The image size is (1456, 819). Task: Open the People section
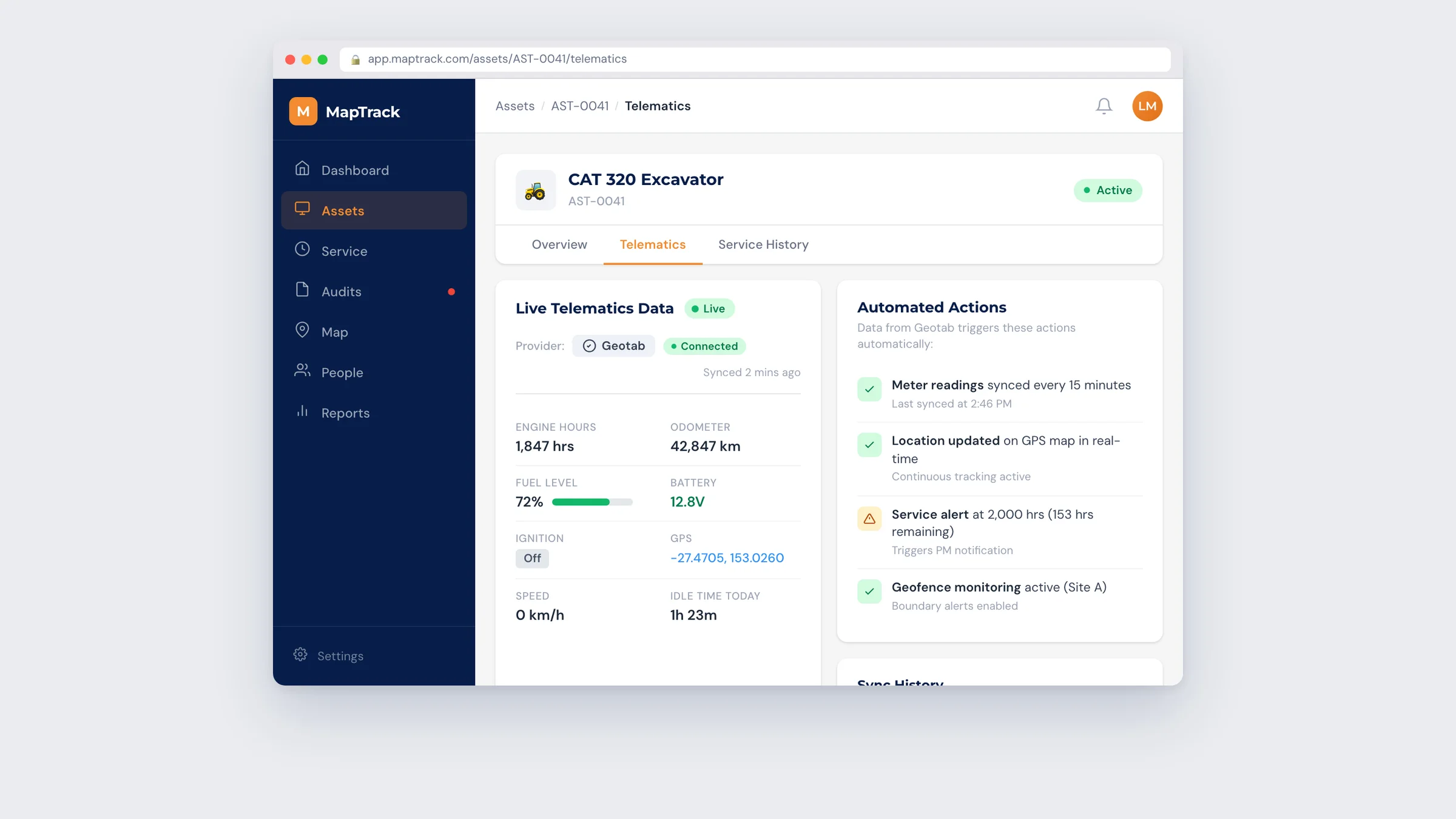tap(374, 372)
